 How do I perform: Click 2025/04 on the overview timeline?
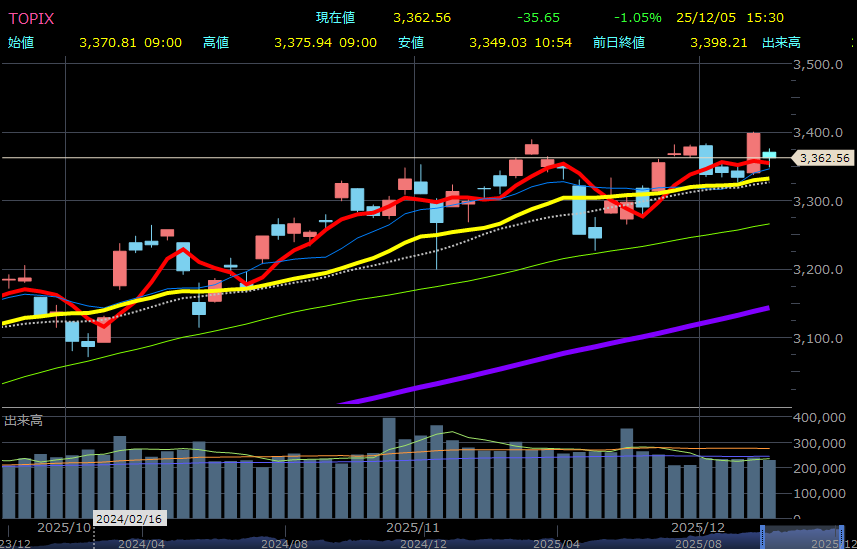tap(557, 543)
